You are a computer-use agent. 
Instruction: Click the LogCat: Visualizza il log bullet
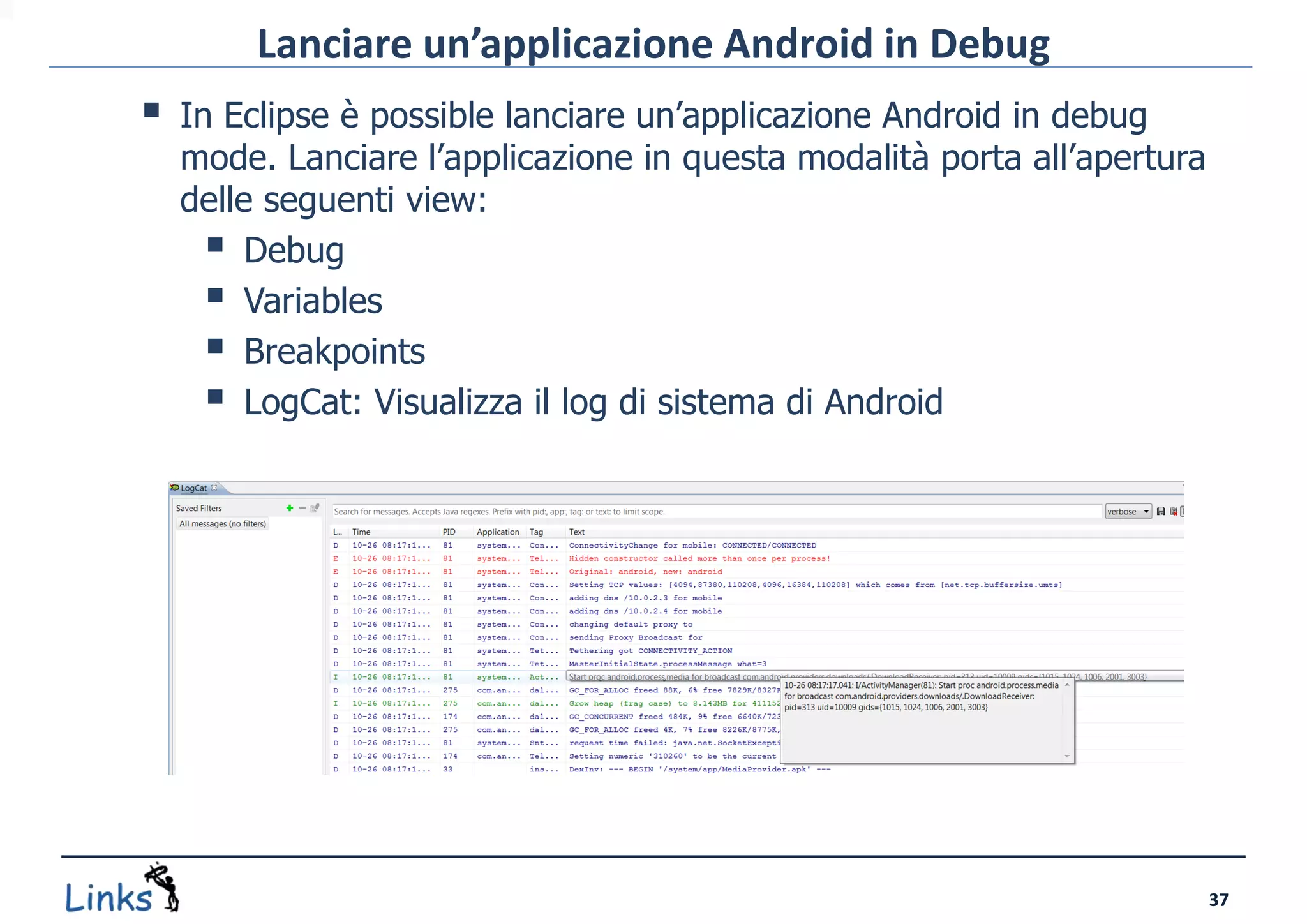pyautogui.click(x=593, y=402)
